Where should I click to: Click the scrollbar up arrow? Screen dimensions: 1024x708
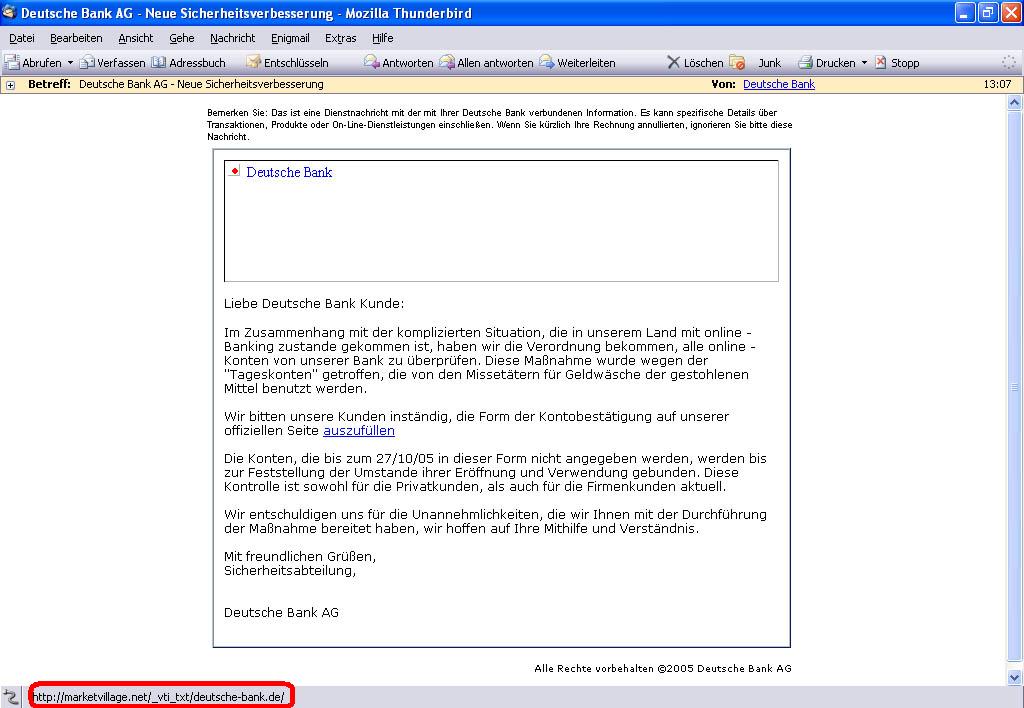[x=1014, y=103]
